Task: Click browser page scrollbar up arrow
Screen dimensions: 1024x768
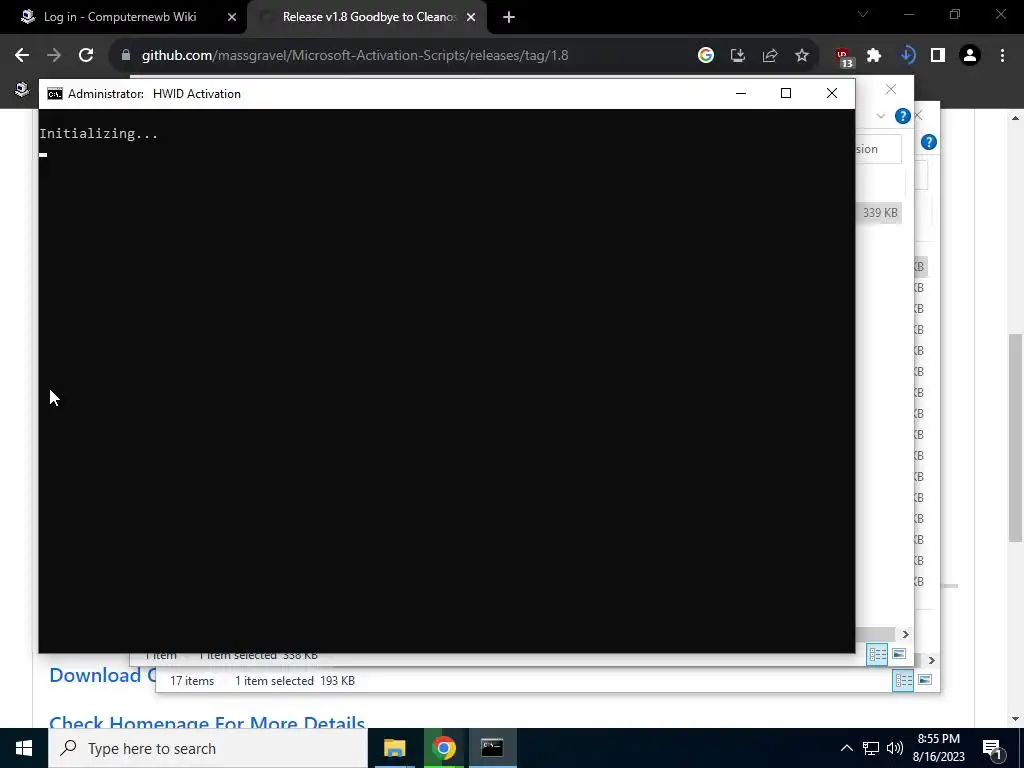Action: (1015, 118)
